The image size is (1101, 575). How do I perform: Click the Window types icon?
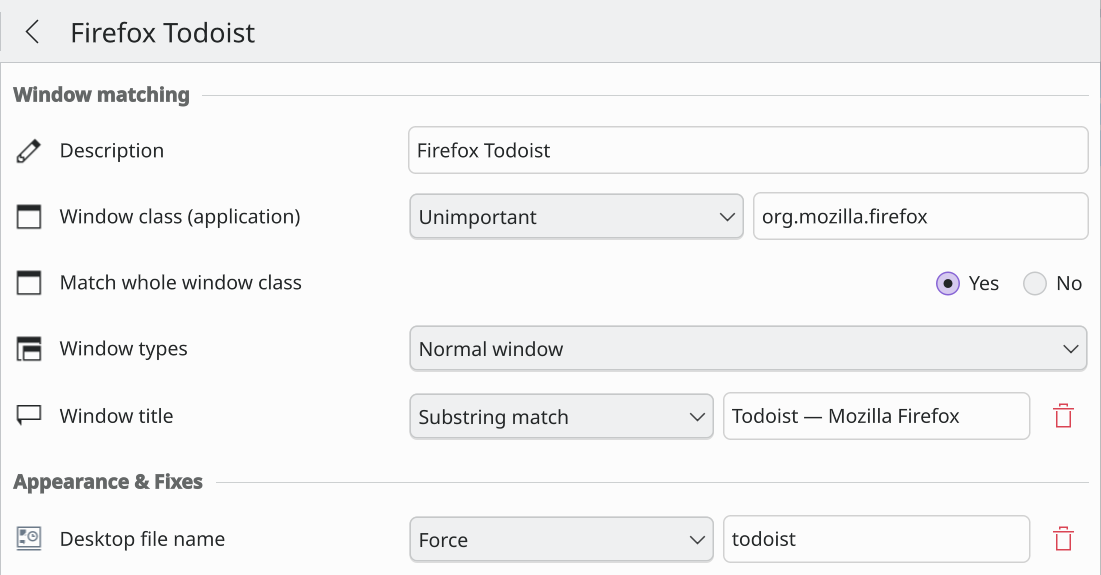29,349
